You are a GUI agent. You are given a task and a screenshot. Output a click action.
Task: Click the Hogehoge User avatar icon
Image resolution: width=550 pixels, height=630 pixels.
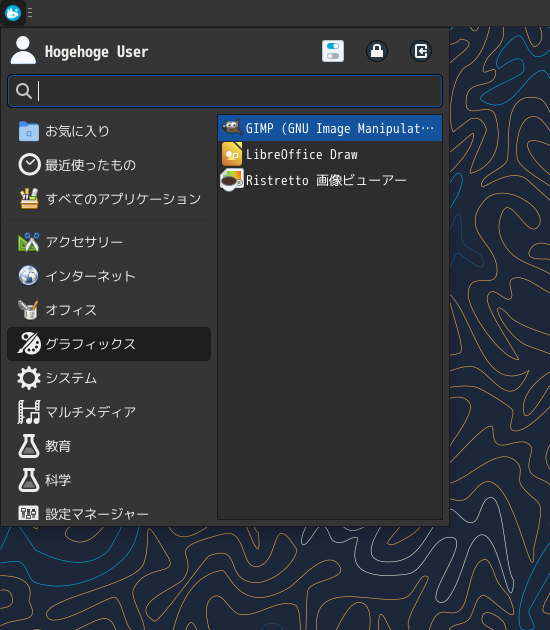pyautogui.click(x=23, y=50)
